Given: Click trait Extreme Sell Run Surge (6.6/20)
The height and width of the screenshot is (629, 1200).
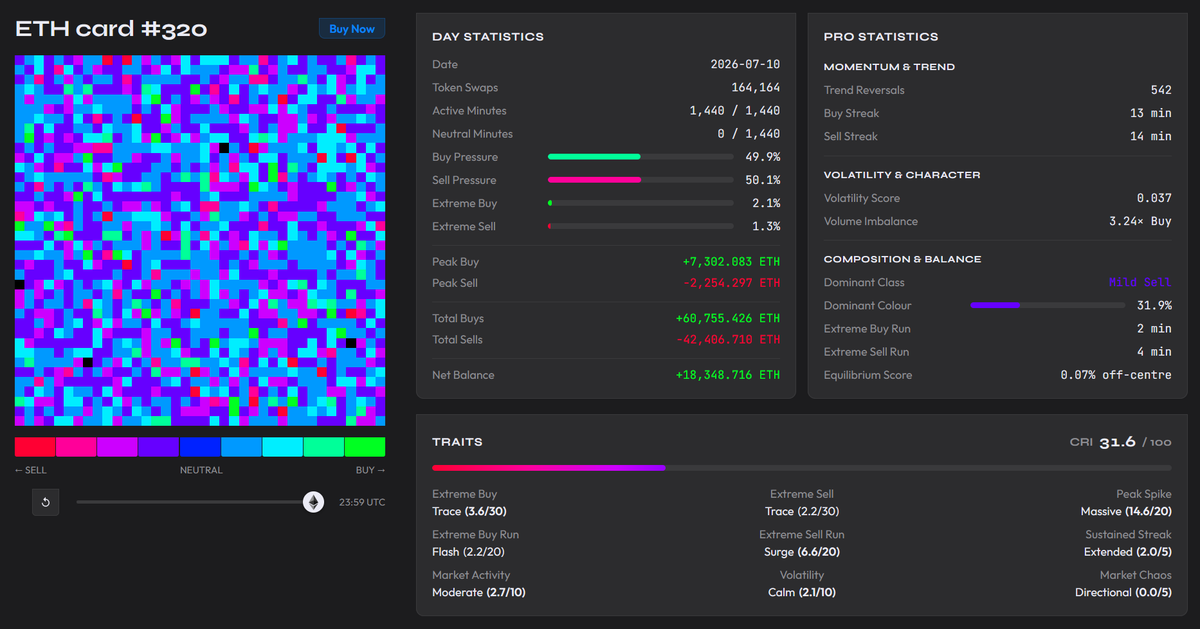Looking at the screenshot, I should point(801,543).
